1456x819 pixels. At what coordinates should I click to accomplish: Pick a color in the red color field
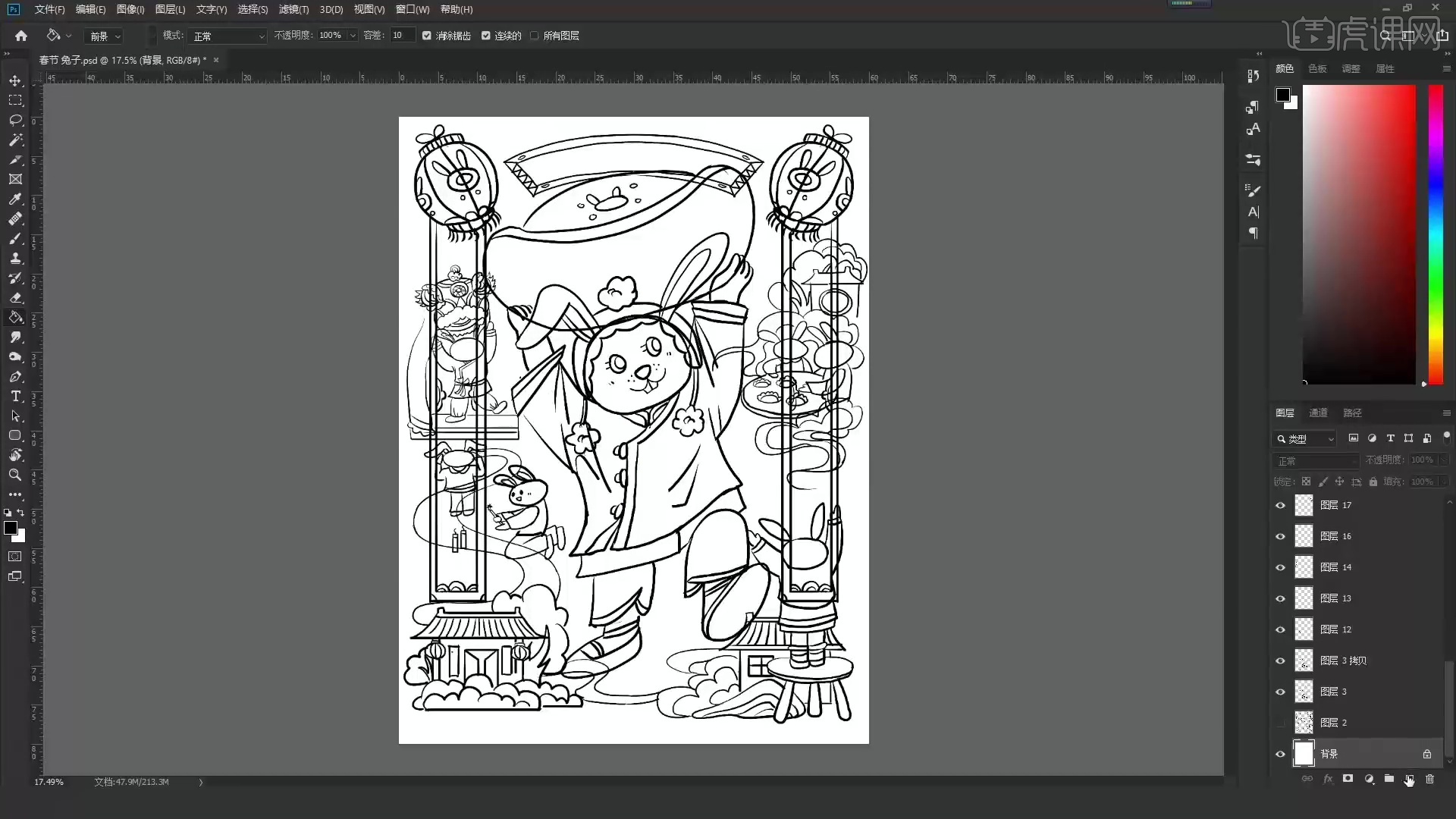[x=1359, y=234]
